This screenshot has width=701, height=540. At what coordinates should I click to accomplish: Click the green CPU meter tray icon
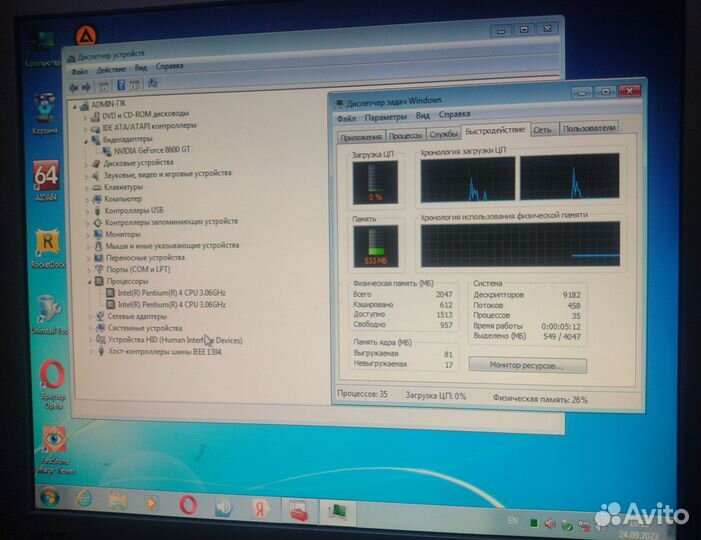tap(533, 523)
